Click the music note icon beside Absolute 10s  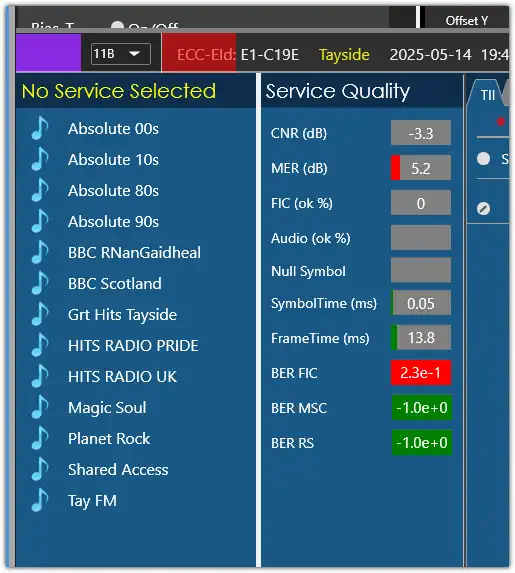click(x=40, y=159)
